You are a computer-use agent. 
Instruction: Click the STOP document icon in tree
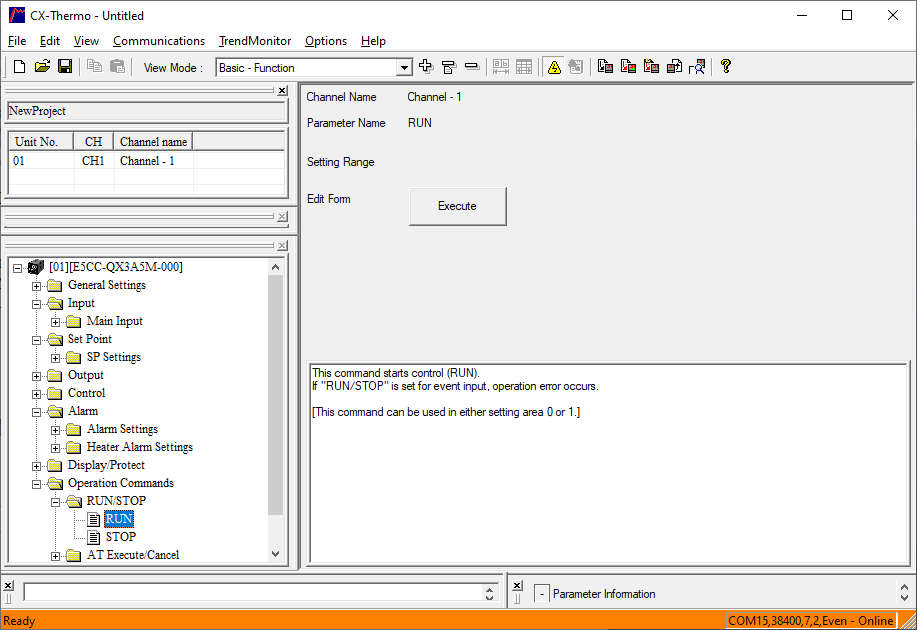[x=94, y=537]
